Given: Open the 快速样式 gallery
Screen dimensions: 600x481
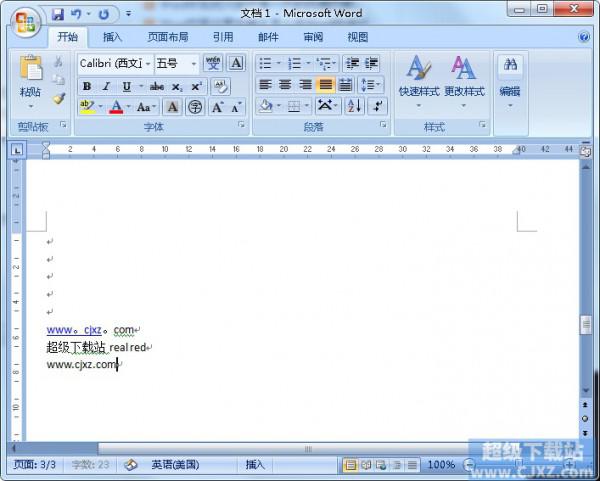Looking at the screenshot, I should point(419,82).
